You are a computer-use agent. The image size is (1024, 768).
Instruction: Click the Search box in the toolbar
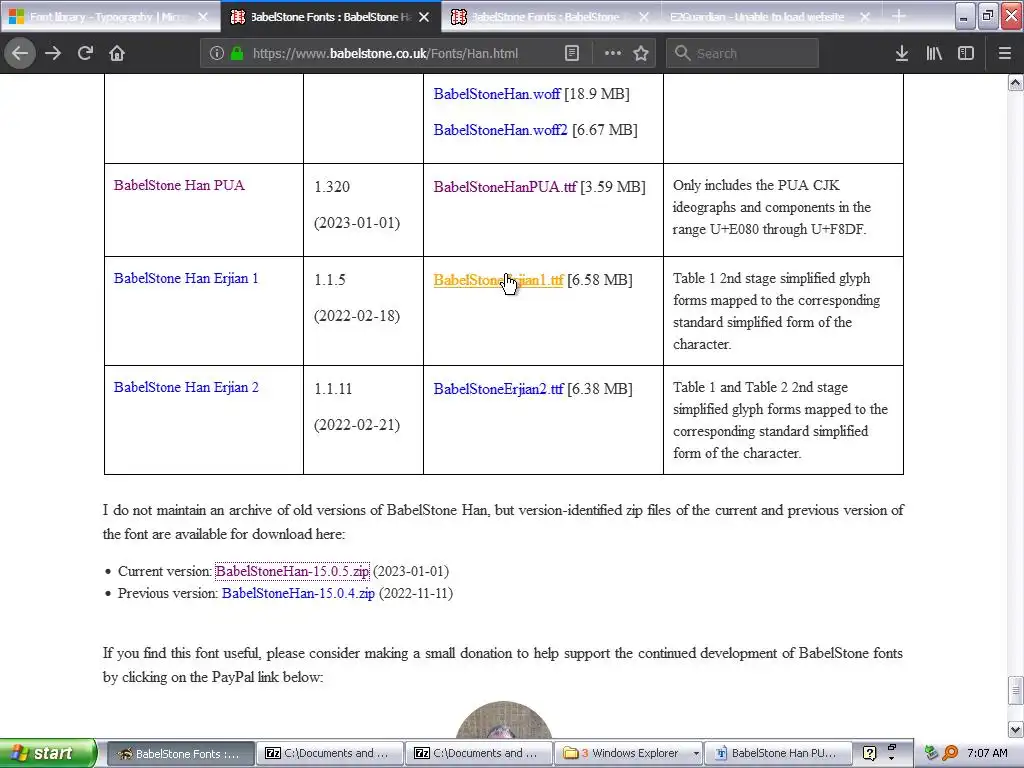point(742,54)
